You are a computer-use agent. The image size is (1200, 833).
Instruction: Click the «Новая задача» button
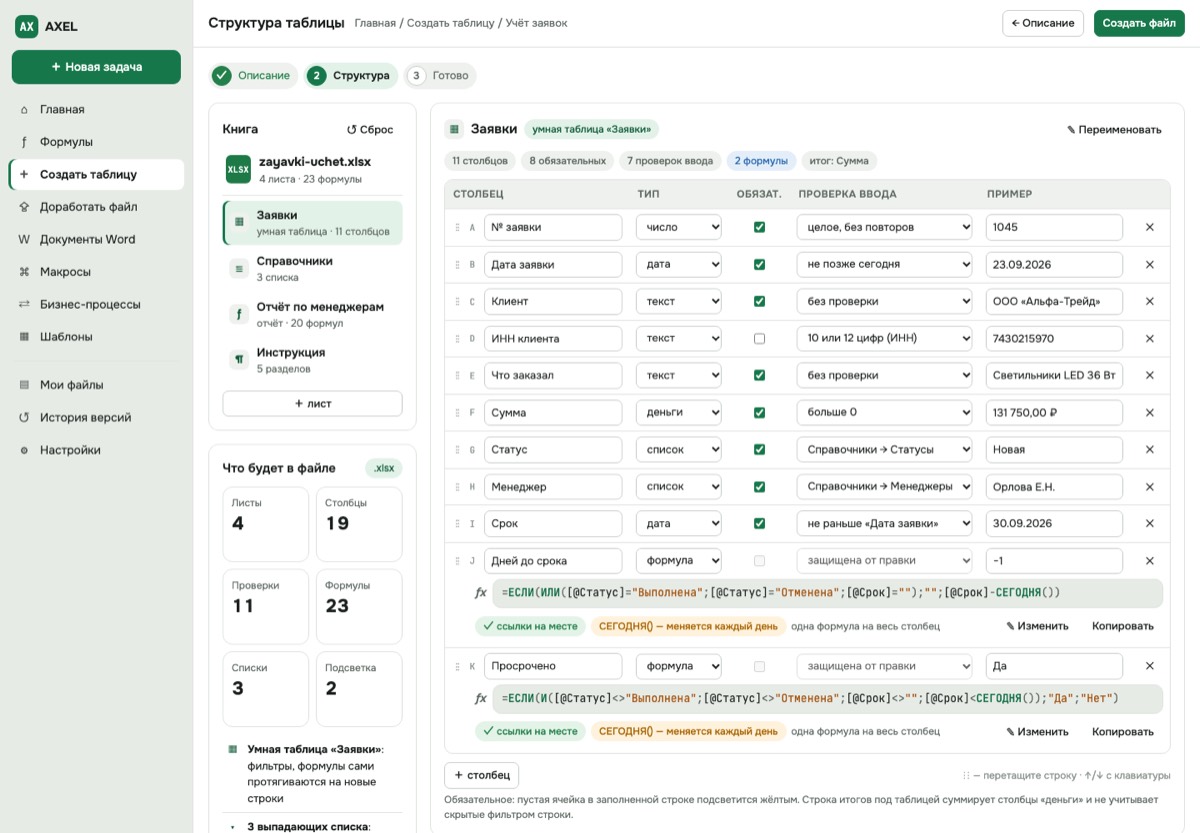click(96, 67)
